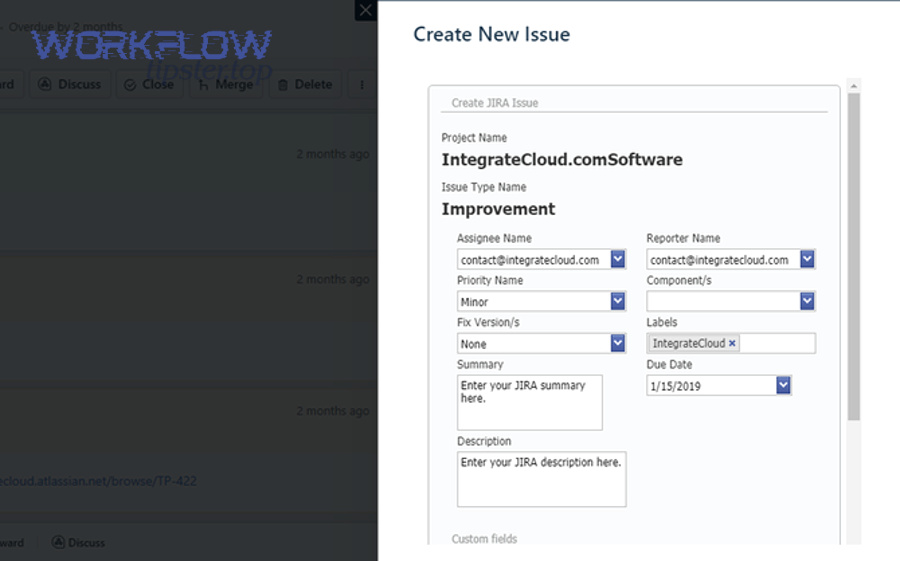Click Merge button in background toolbar
This screenshot has height=561, width=900.
tap(226, 84)
